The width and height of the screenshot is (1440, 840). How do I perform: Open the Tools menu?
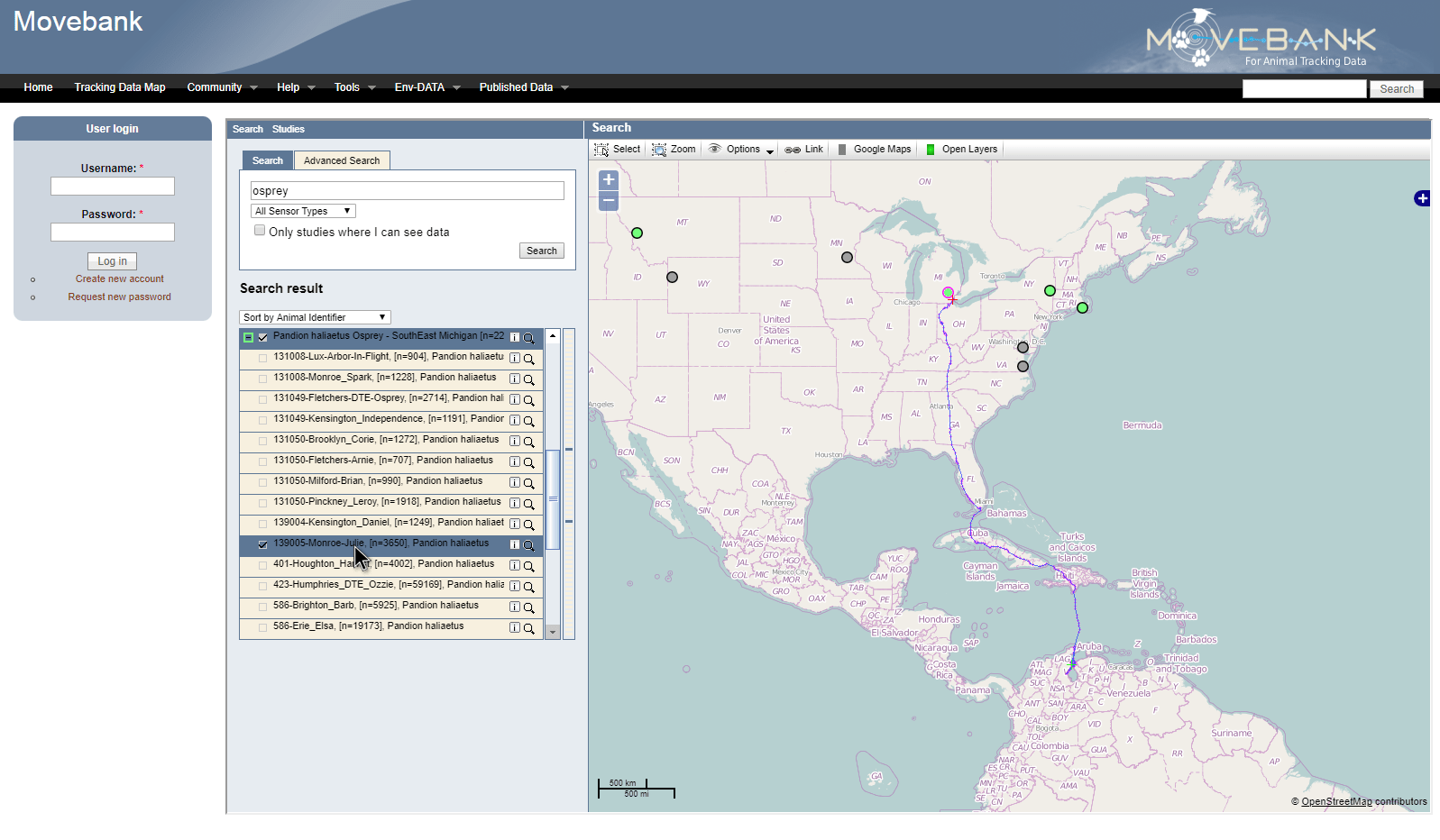click(354, 87)
